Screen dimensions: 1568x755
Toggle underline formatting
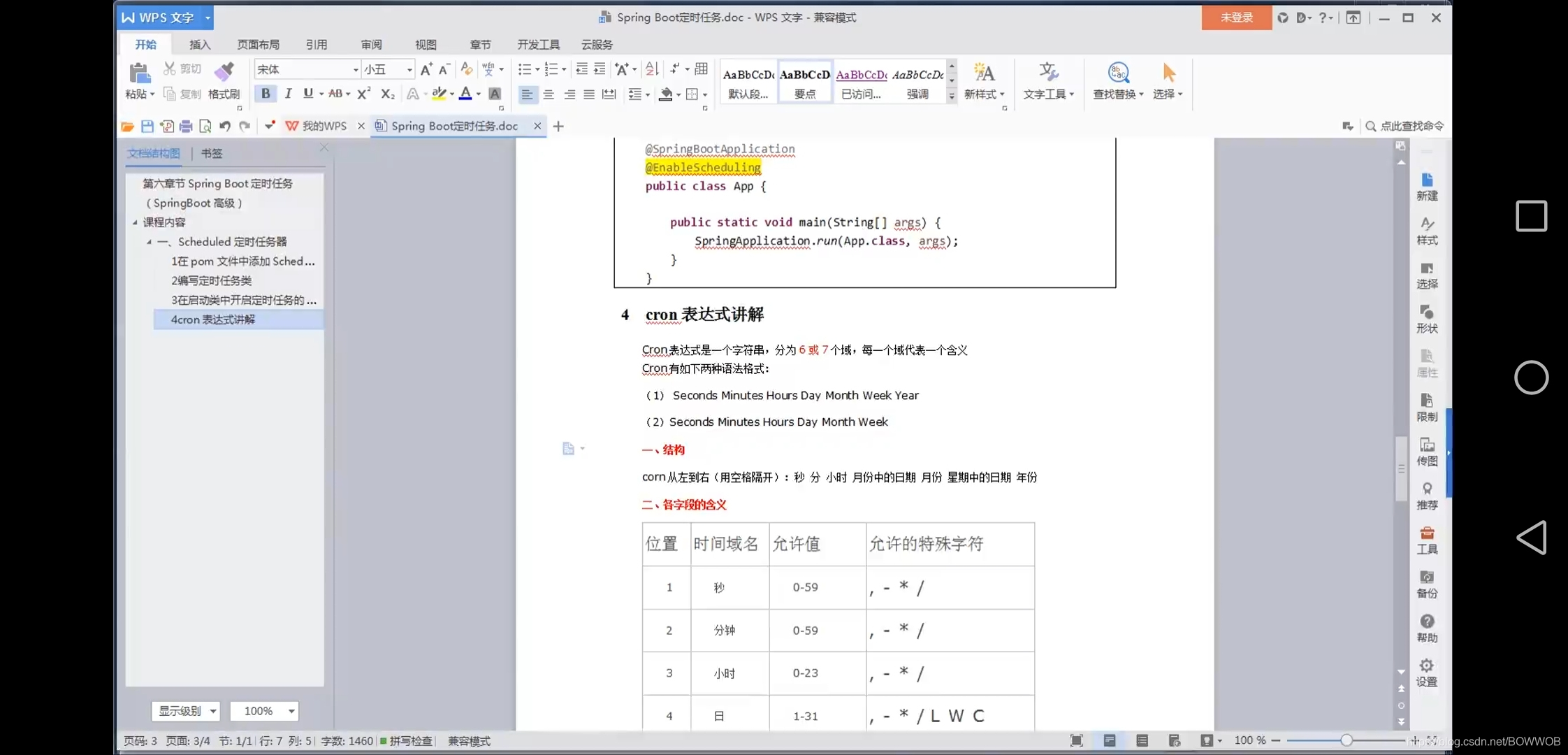(307, 94)
